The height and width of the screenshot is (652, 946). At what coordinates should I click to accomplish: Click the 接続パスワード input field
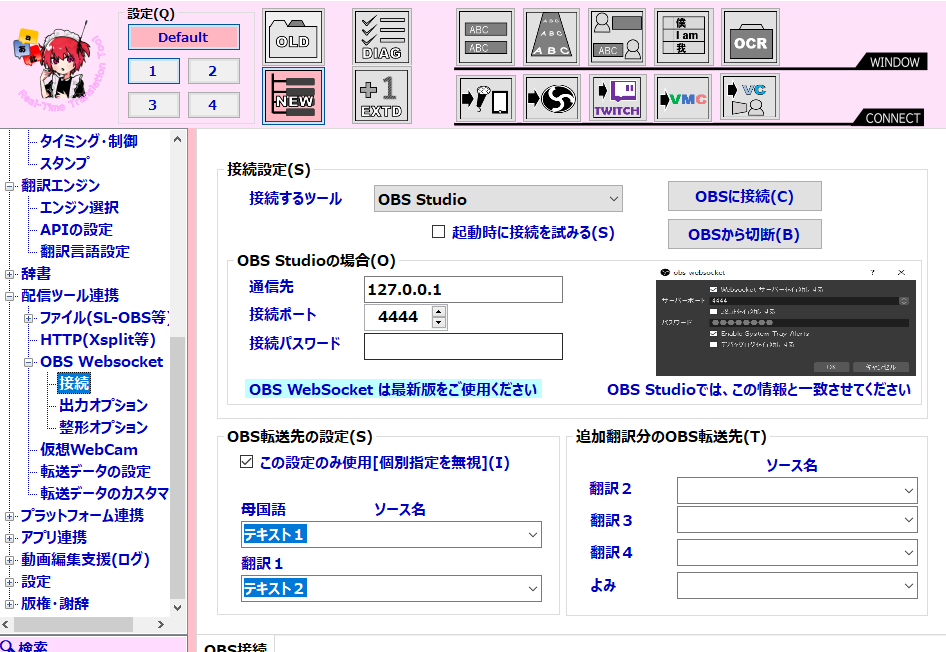(x=463, y=346)
